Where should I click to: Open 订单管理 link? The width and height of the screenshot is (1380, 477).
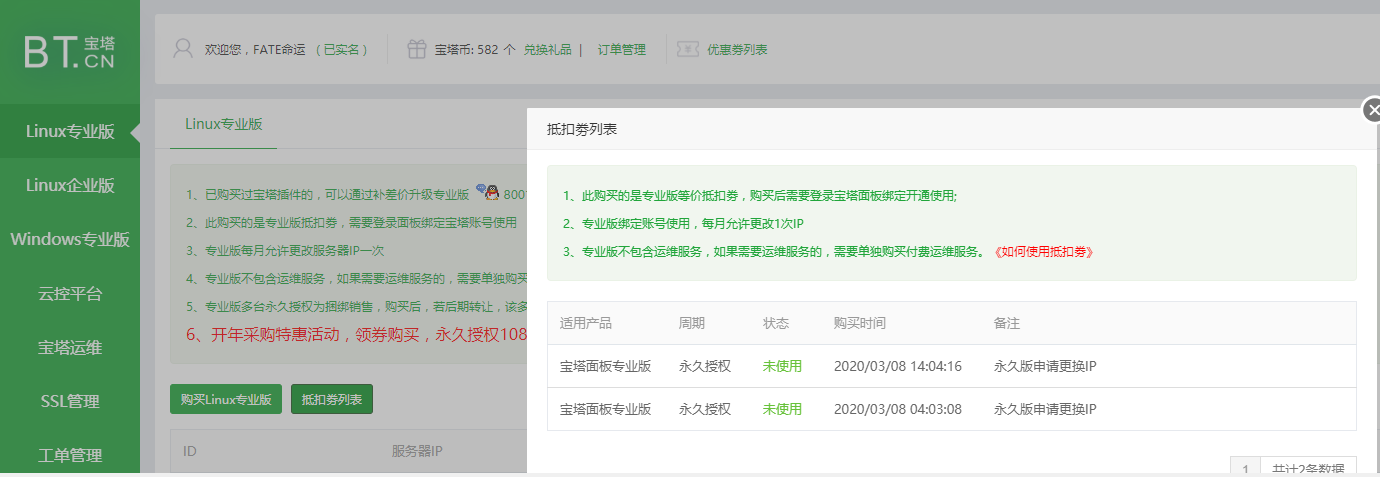point(622,49)
